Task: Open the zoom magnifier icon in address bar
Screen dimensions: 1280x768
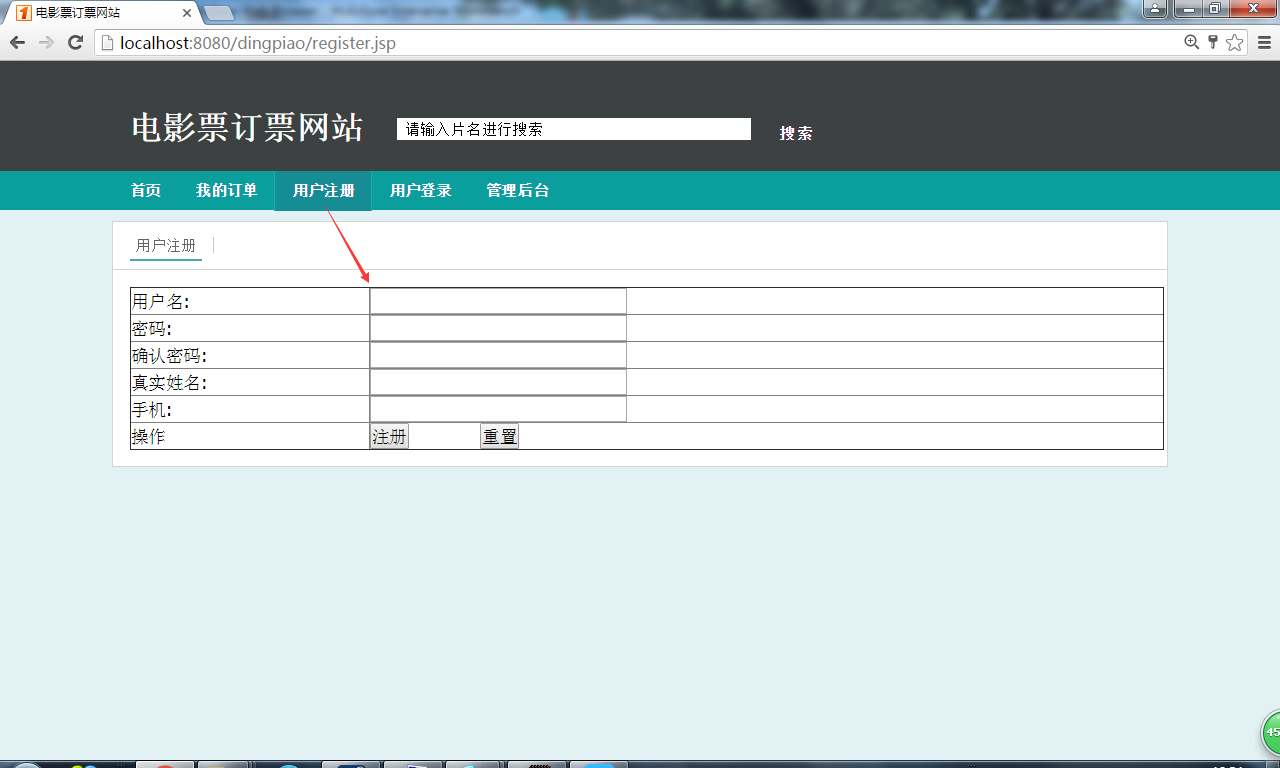Action: click(x=1191, y=42)
